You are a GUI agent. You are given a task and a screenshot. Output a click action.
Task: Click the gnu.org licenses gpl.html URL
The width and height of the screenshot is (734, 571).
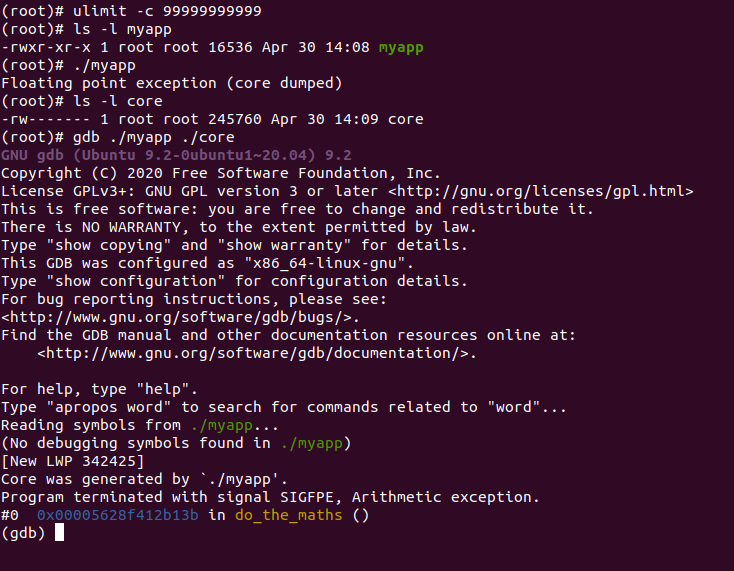[541, 191]
